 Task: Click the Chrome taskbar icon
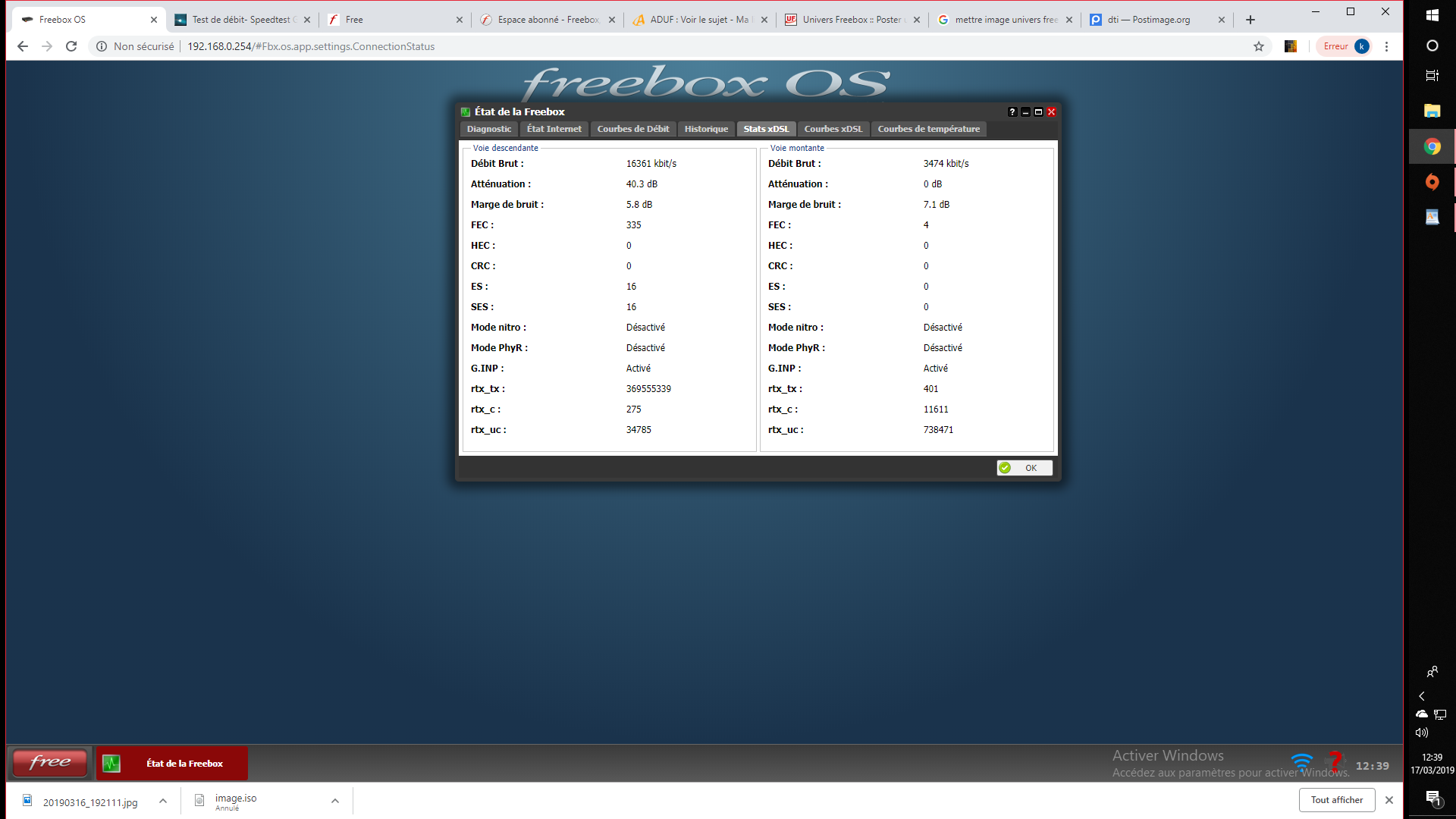tap(1432, 146)
